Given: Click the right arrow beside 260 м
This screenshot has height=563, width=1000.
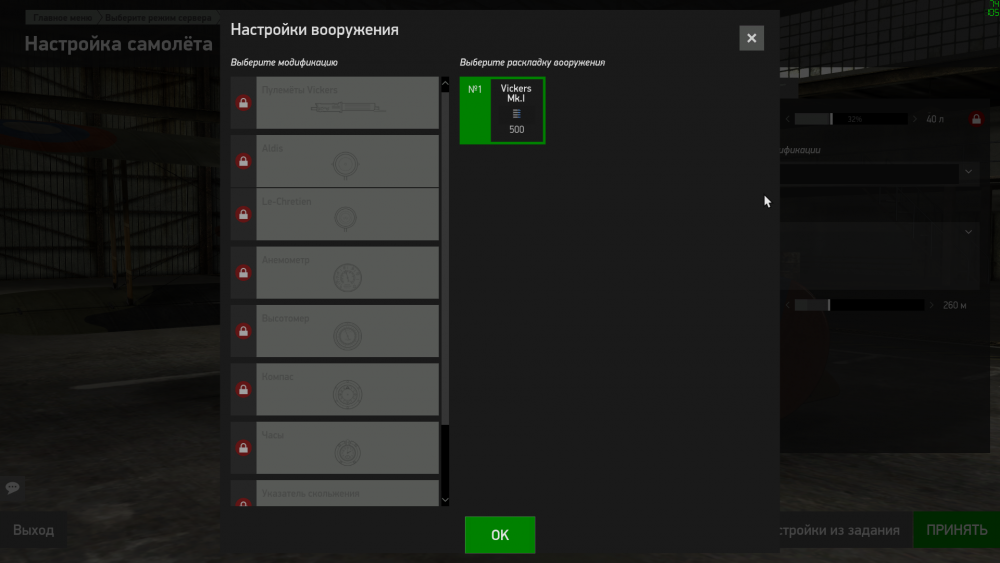Looking at the screenshot, I should point(931,305).
